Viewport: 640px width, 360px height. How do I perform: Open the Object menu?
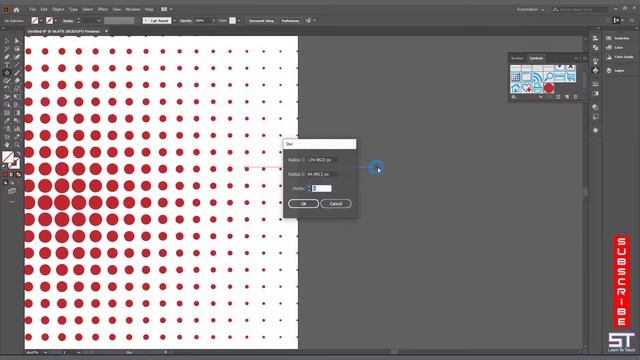(x=58, y=9)
